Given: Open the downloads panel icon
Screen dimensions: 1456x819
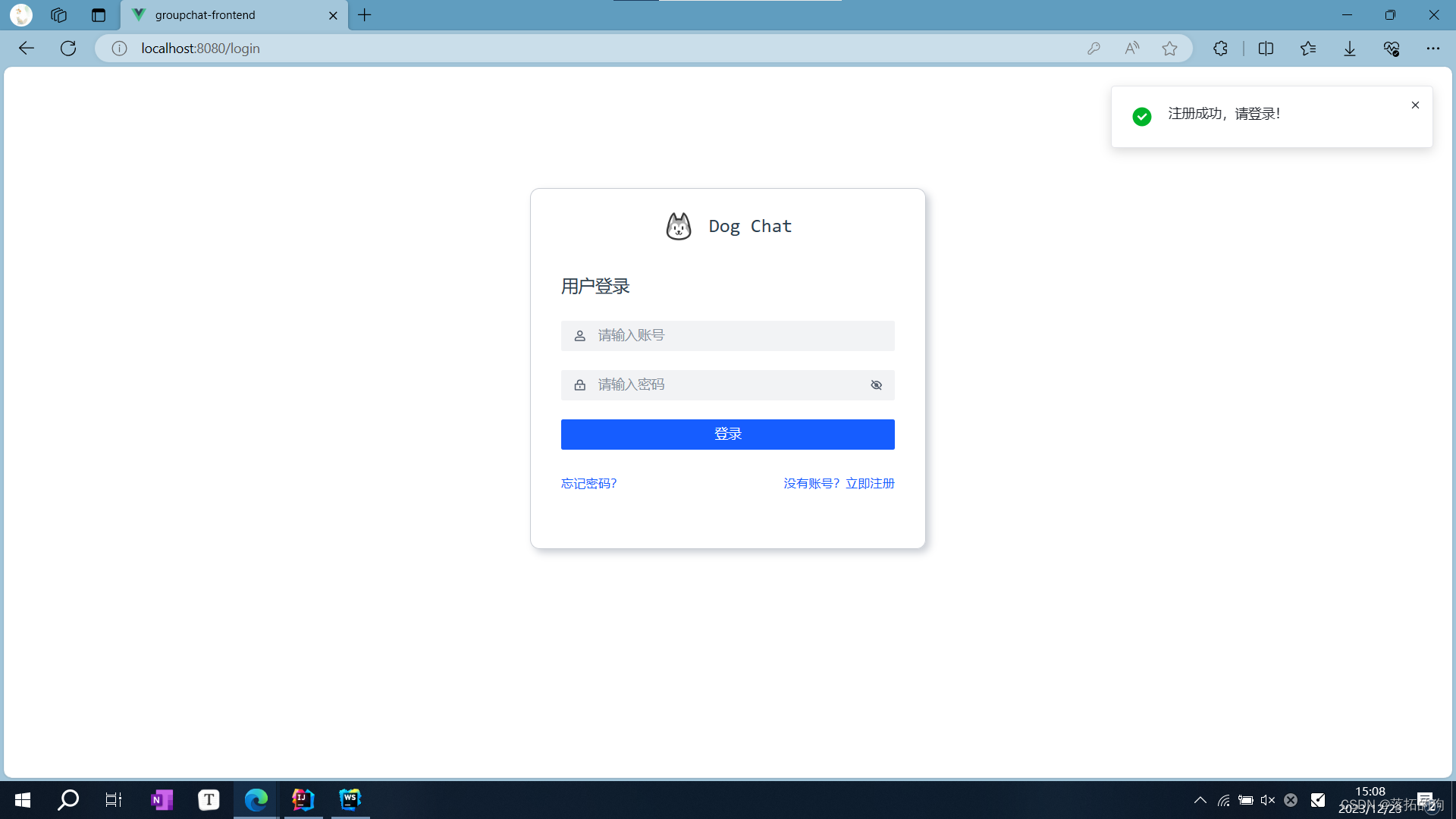Looking at the screenshot, I should [1350, 49].
